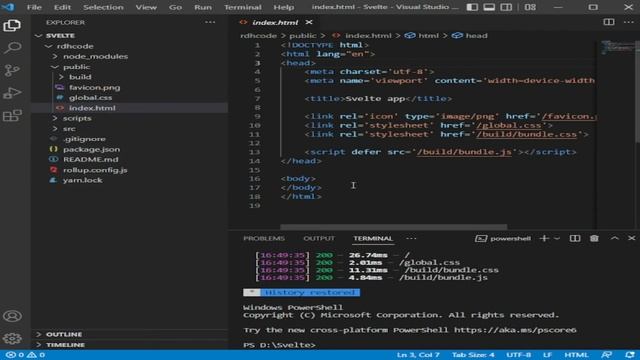Change LF end of line sequence
The image size is (640, 360).
tap(547, 355)
